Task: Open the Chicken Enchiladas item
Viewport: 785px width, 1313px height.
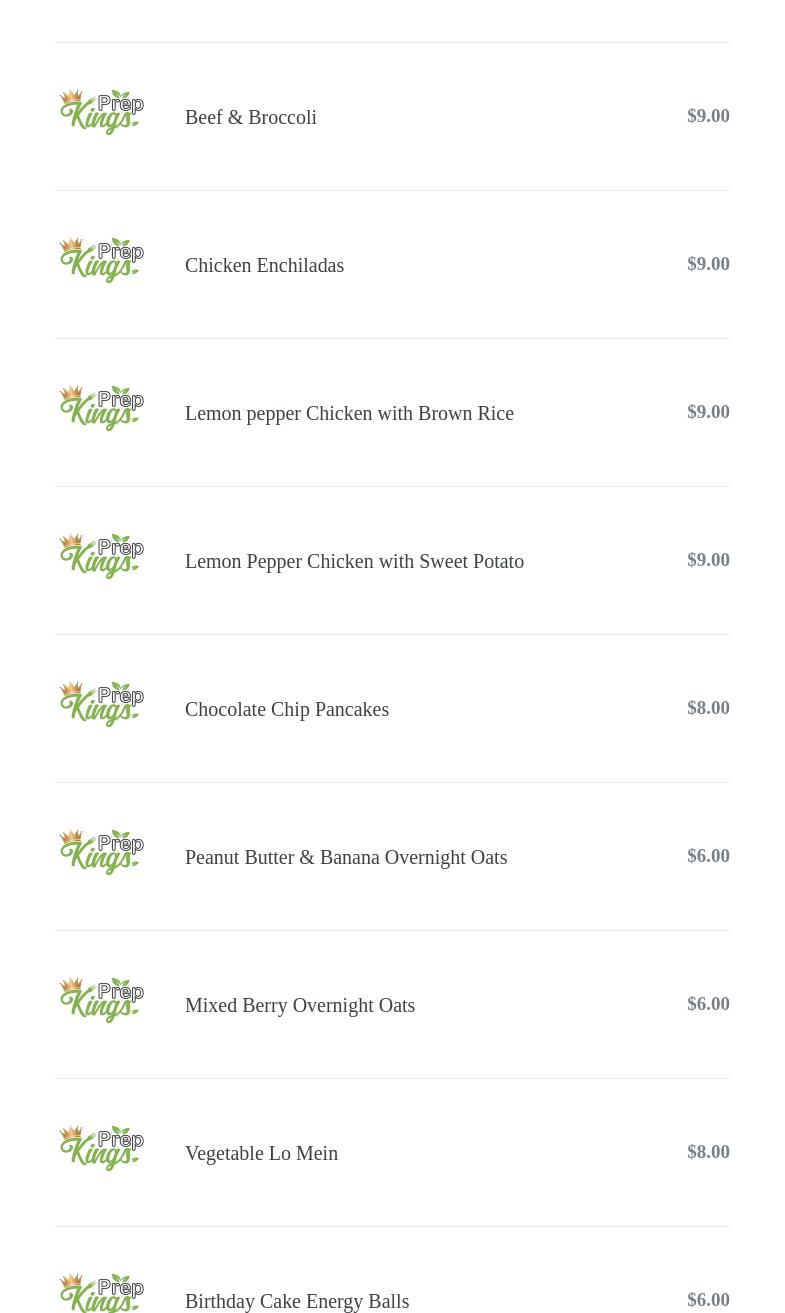Action: click(264, 265)
